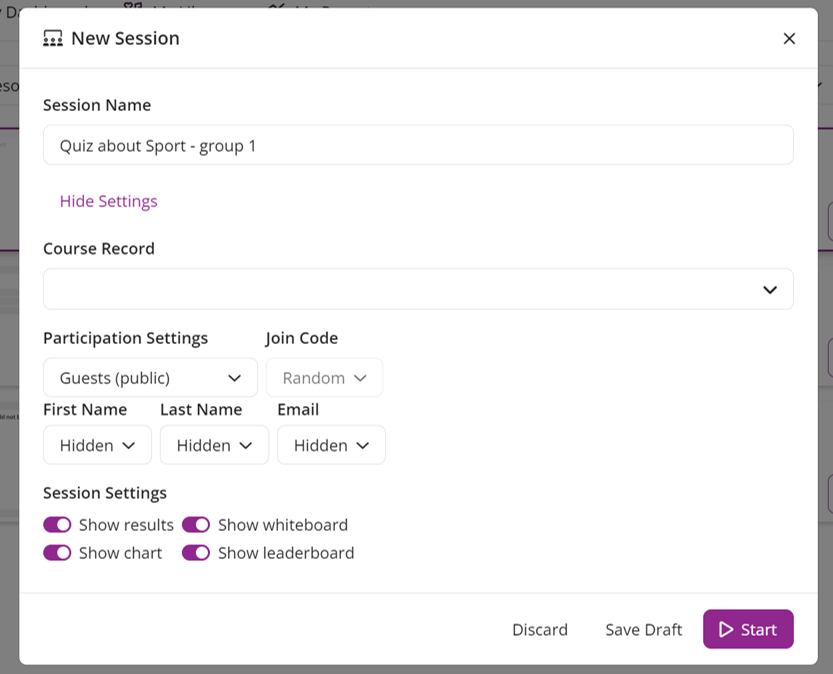This screenshot has width=833, height=674.
Task: Click the session icon beside New Session title
Action: [x=53, y=39]
